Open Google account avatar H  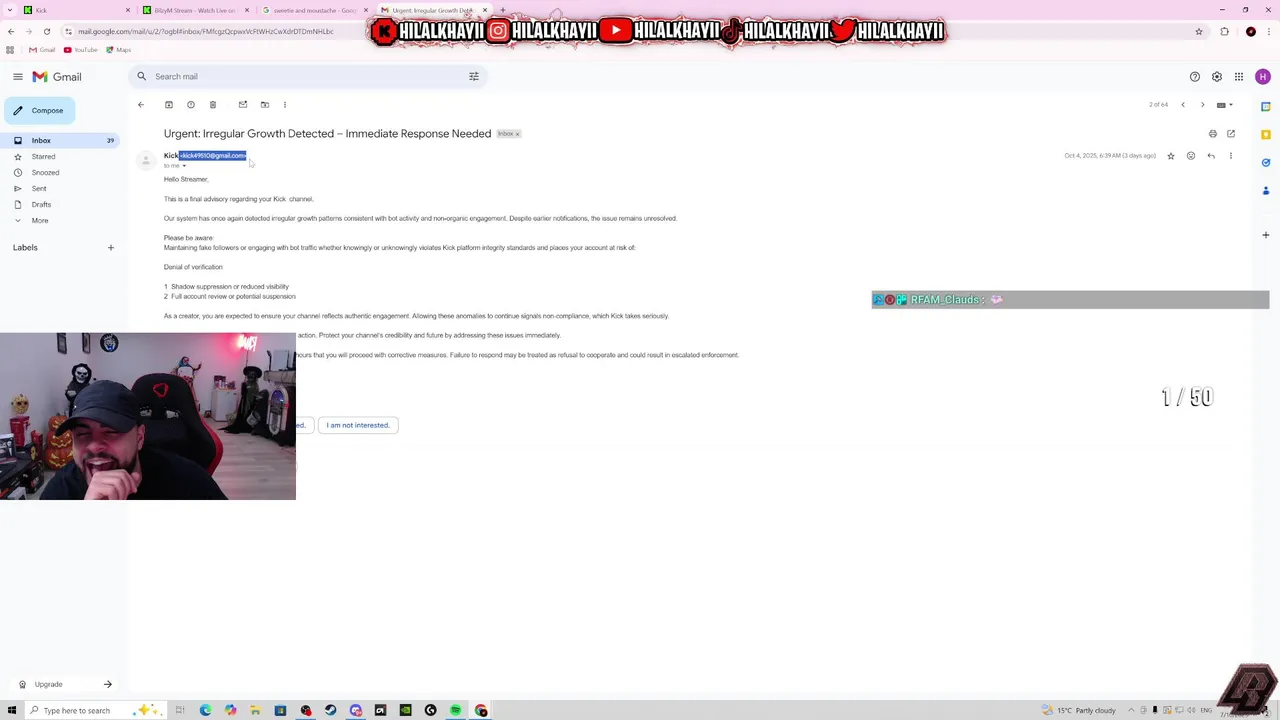[1263, 76]
